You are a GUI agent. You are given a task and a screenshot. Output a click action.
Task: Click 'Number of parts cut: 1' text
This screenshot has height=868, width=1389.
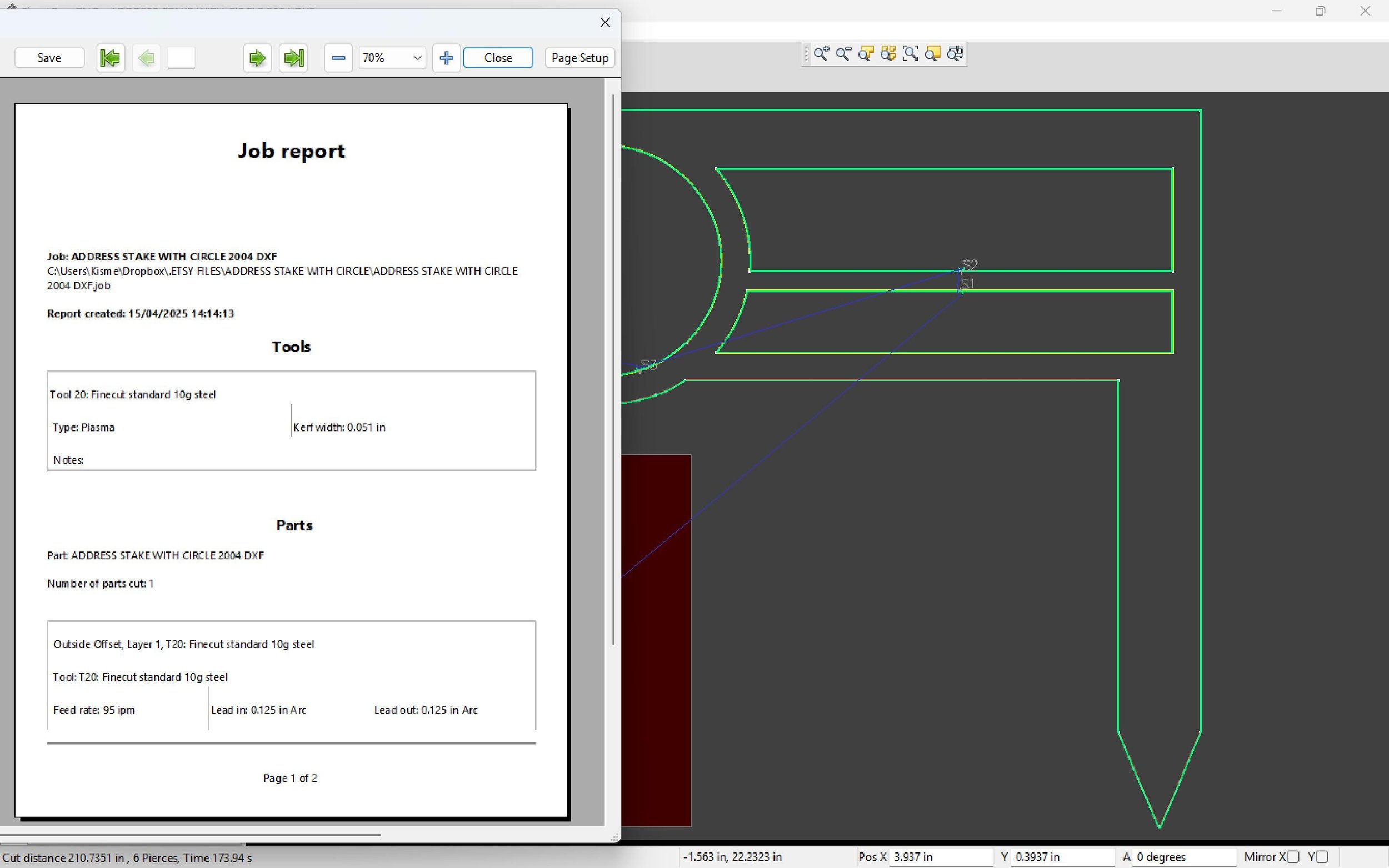101,583
